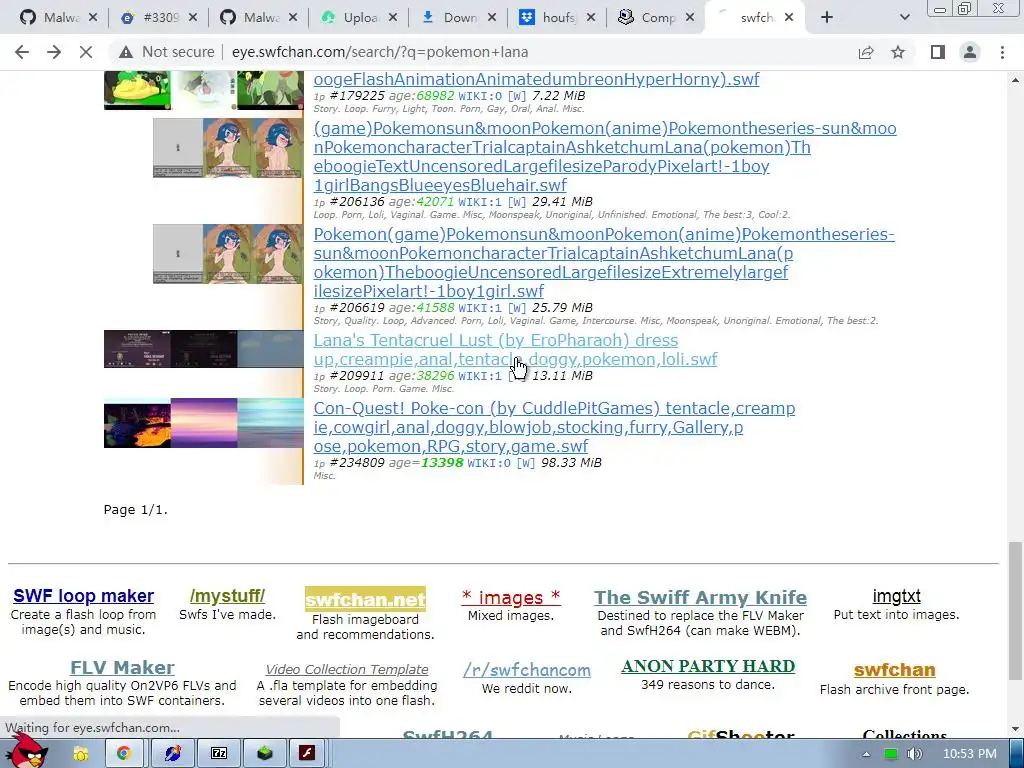Open the ANON PARTY HARD link

click(x=708, y=666)
